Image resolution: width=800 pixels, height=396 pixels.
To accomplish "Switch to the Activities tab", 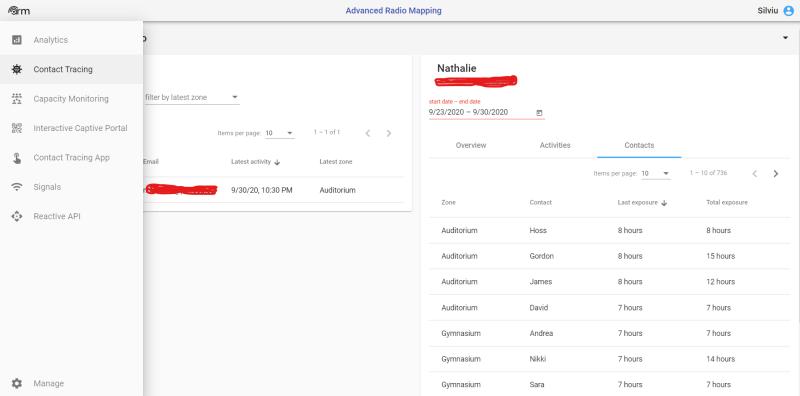I will click(555, 145).
